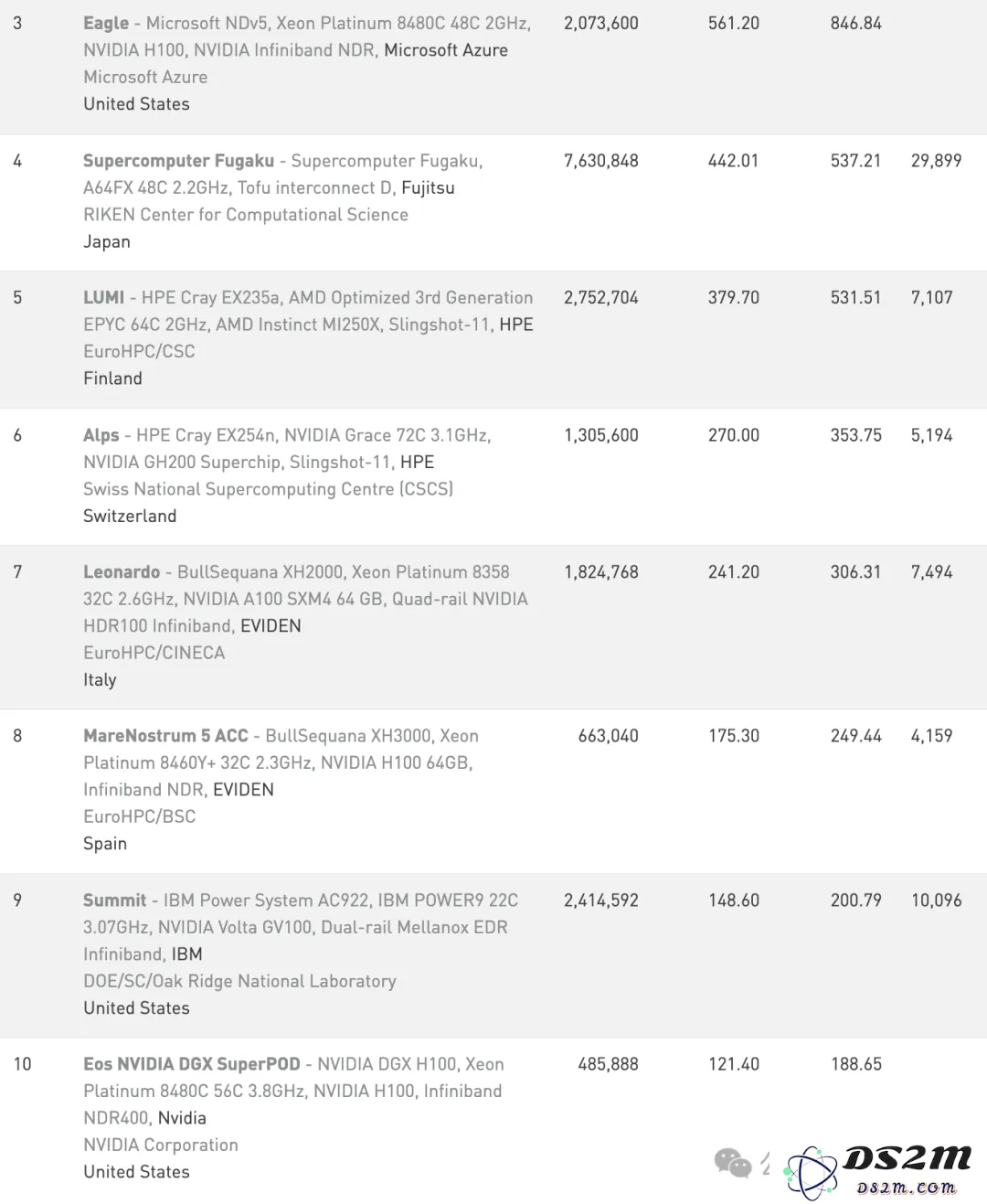The height and width of the screenshot is (1204, 987).
Task: Open the MareNostrum 5 ACC link
Action: click(x=165, y=736)
